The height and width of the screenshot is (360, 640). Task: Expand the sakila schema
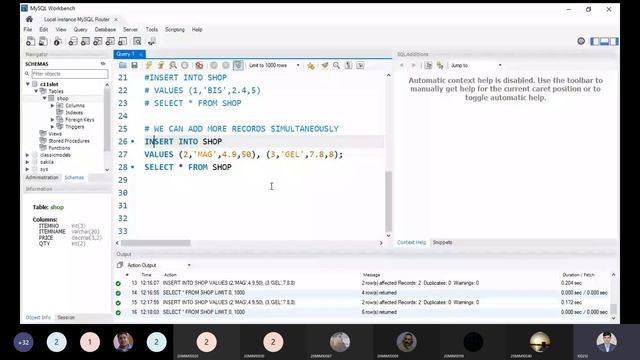point(27,162)
